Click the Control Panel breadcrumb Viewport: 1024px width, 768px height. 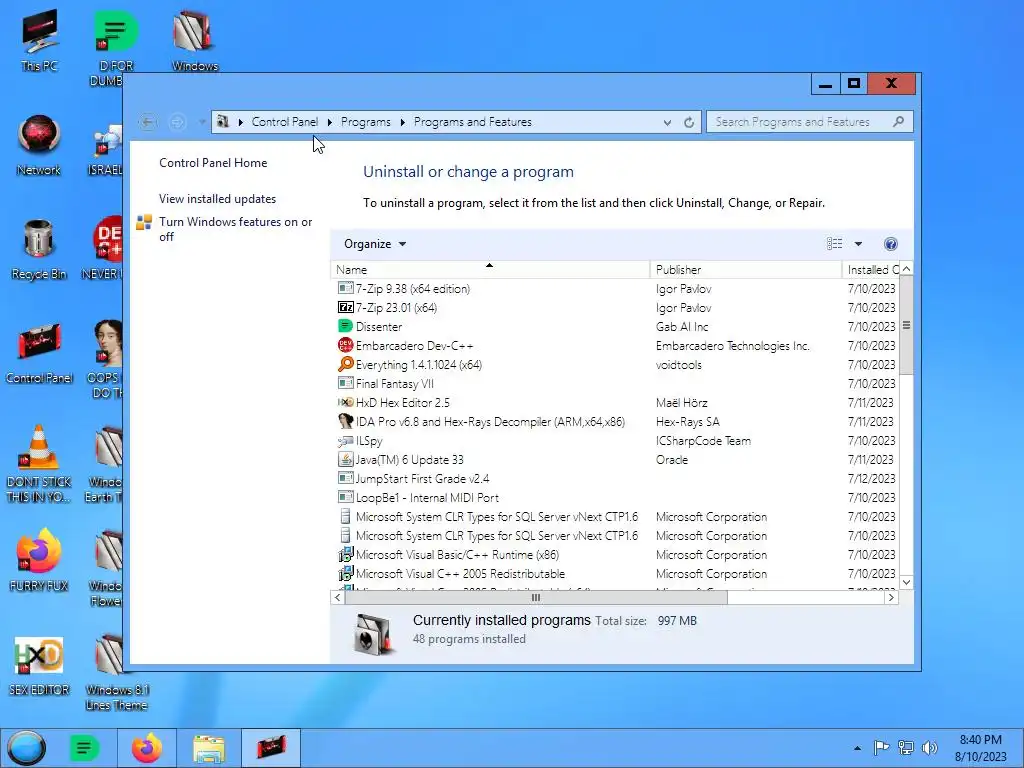pyautogui.click(x=285, y=122)
